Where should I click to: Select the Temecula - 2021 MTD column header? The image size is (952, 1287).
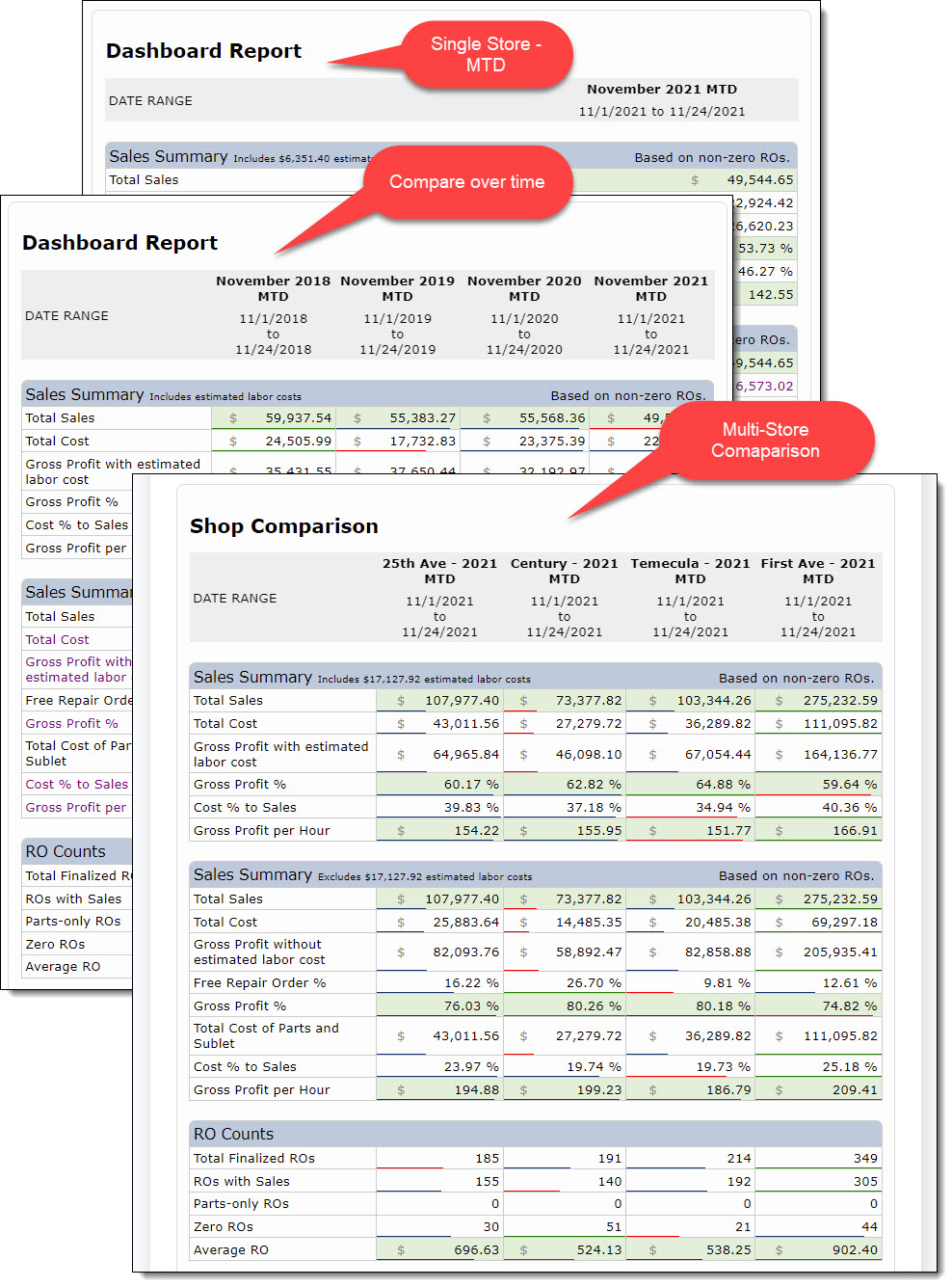(x=690, y=571)
